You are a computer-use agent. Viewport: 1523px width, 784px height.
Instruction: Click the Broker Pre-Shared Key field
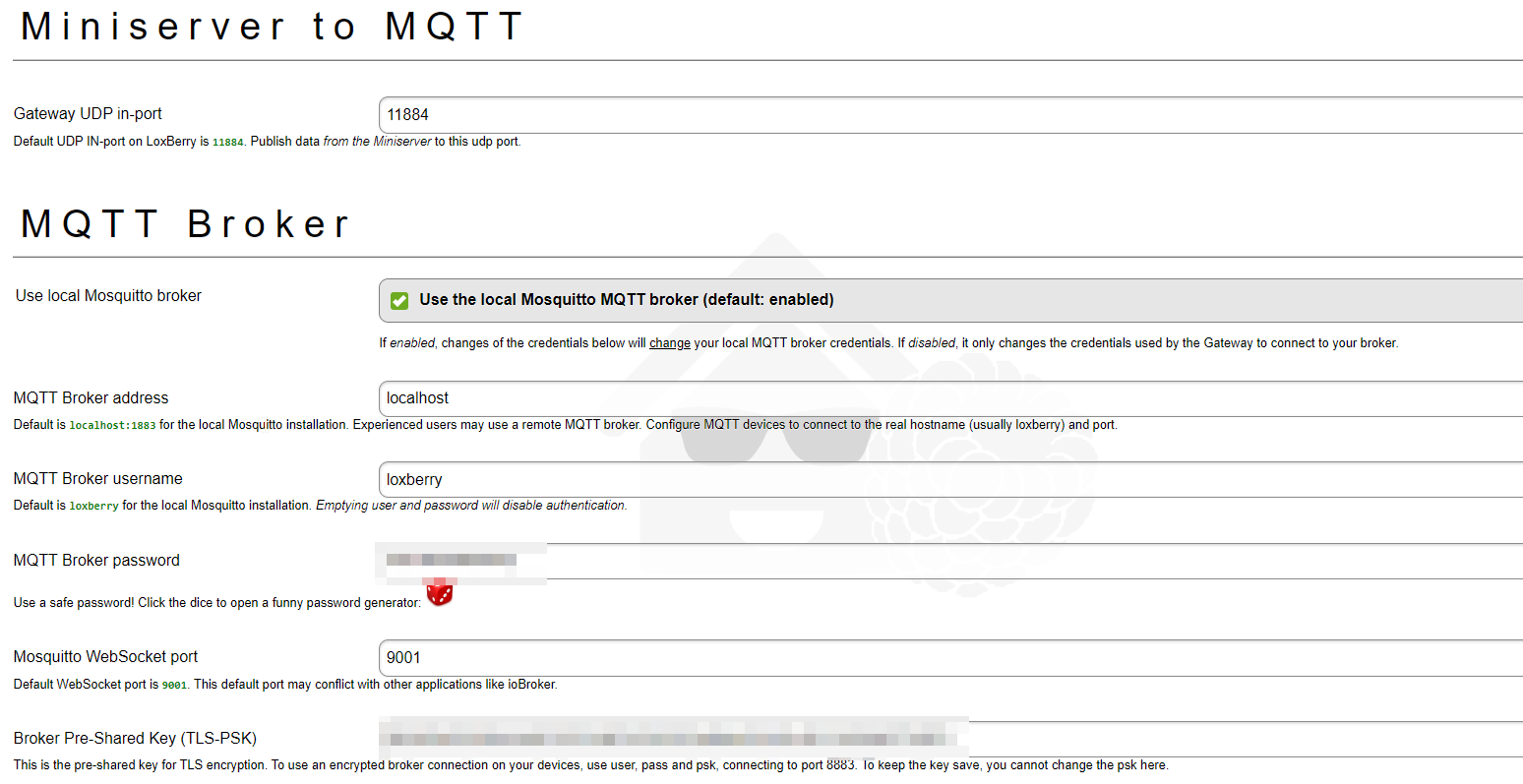[x=1181, y=739]
